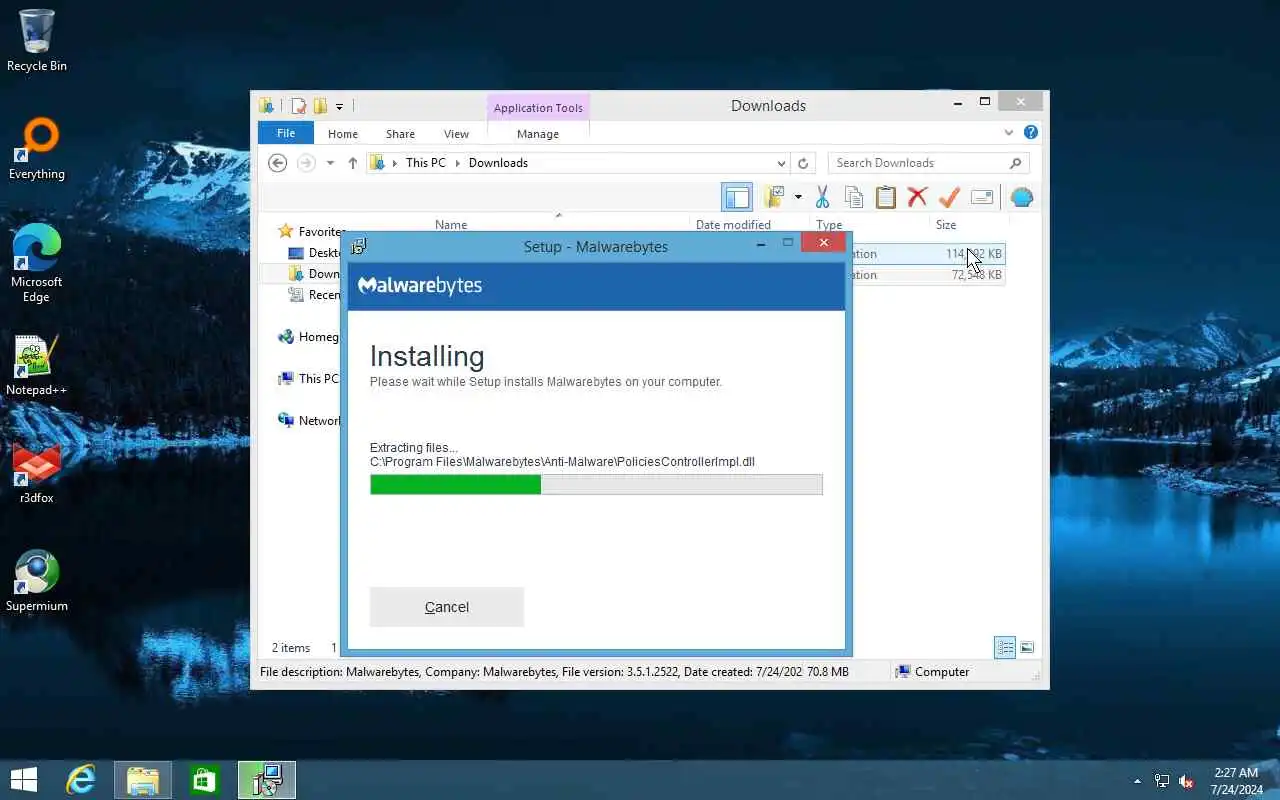Open the Customize Quick Access Toolbar dropdown
This screenshot has height=800, width=1280.
click(x=340, y=106)
